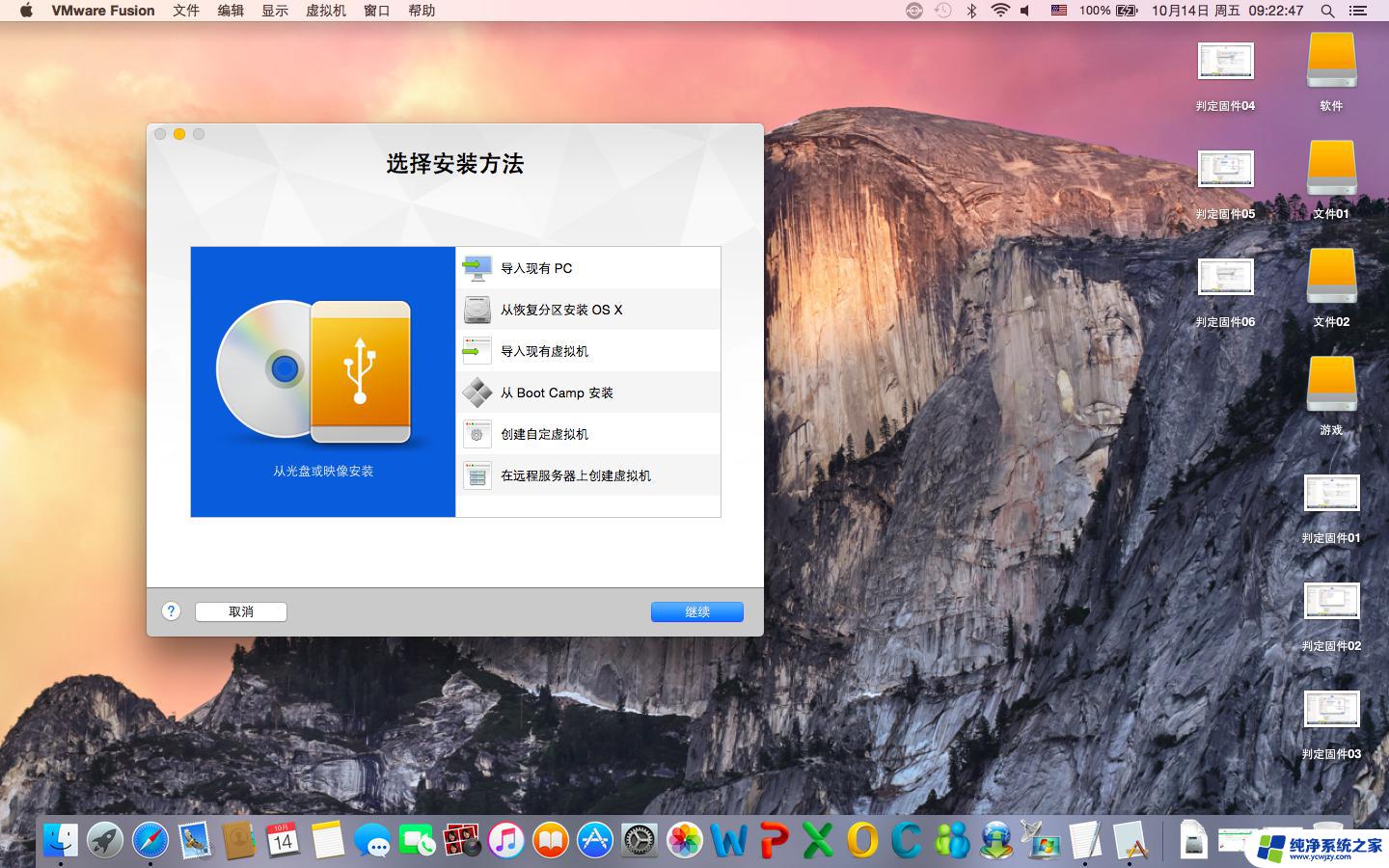1389x868 pixels.
Task: Open Spotlight search magnifier
Action: coord(1327,11)
